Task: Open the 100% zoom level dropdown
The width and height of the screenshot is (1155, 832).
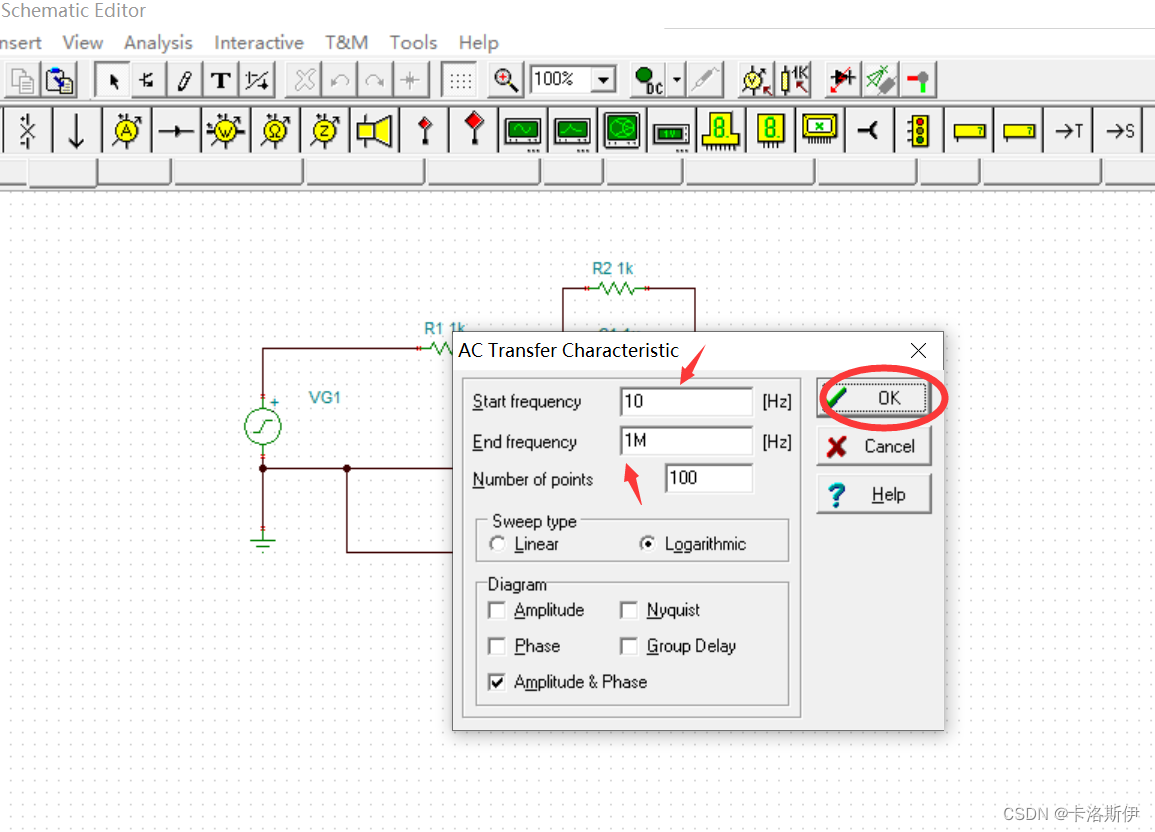Action: click(604, 79)
